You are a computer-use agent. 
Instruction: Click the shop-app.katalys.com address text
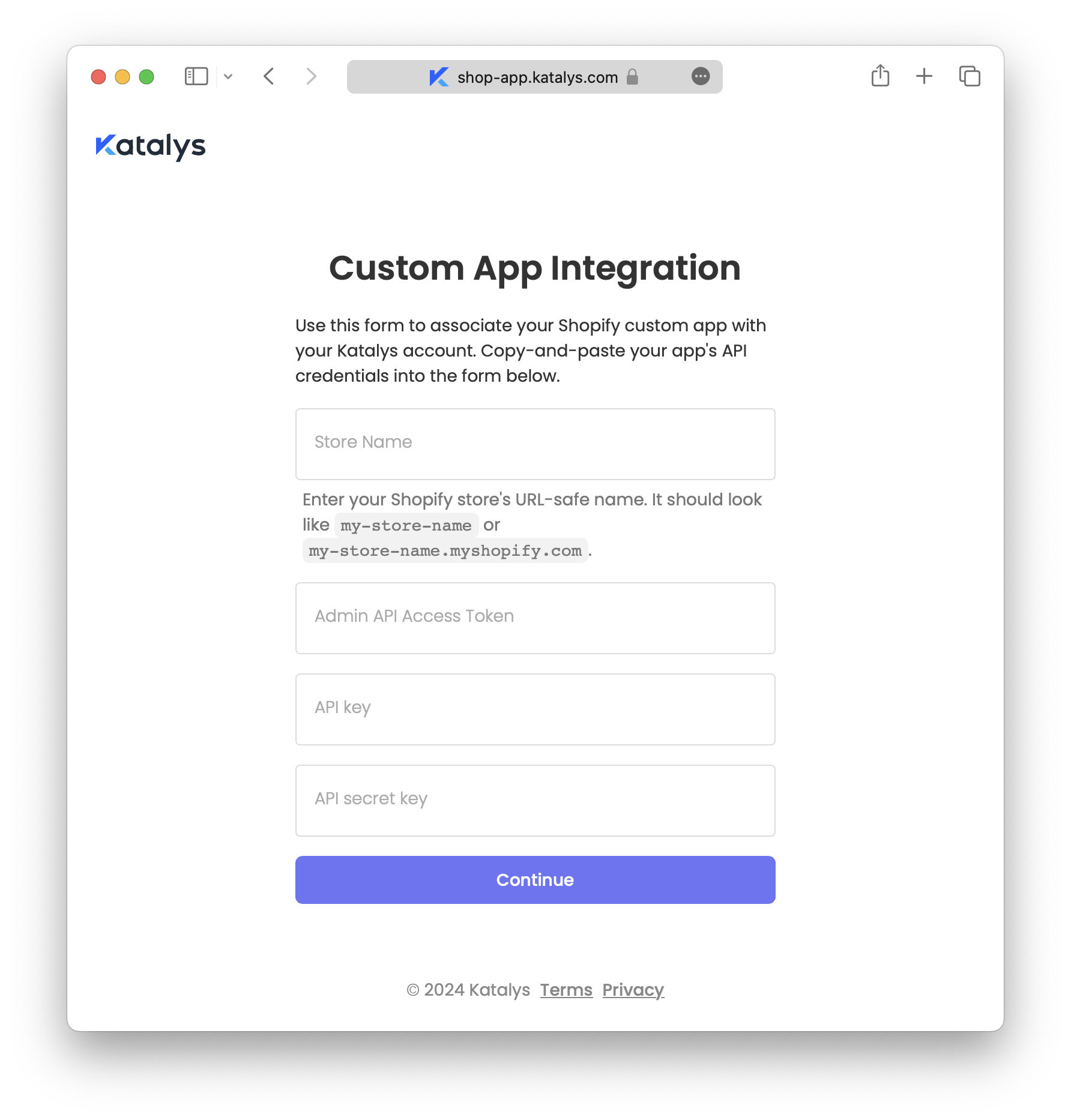(x=537, y=77)
